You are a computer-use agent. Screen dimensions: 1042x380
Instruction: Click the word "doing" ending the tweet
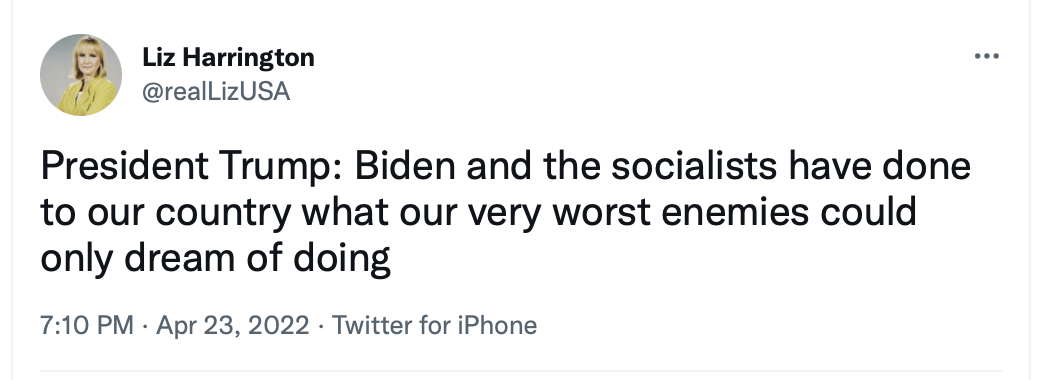pyautogui.click(x=342, y=260)
